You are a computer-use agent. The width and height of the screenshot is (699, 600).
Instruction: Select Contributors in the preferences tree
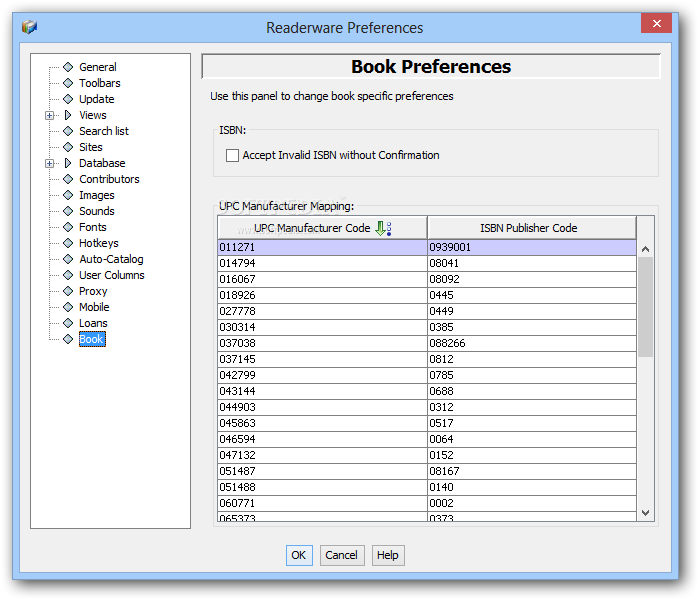(109, 179)
